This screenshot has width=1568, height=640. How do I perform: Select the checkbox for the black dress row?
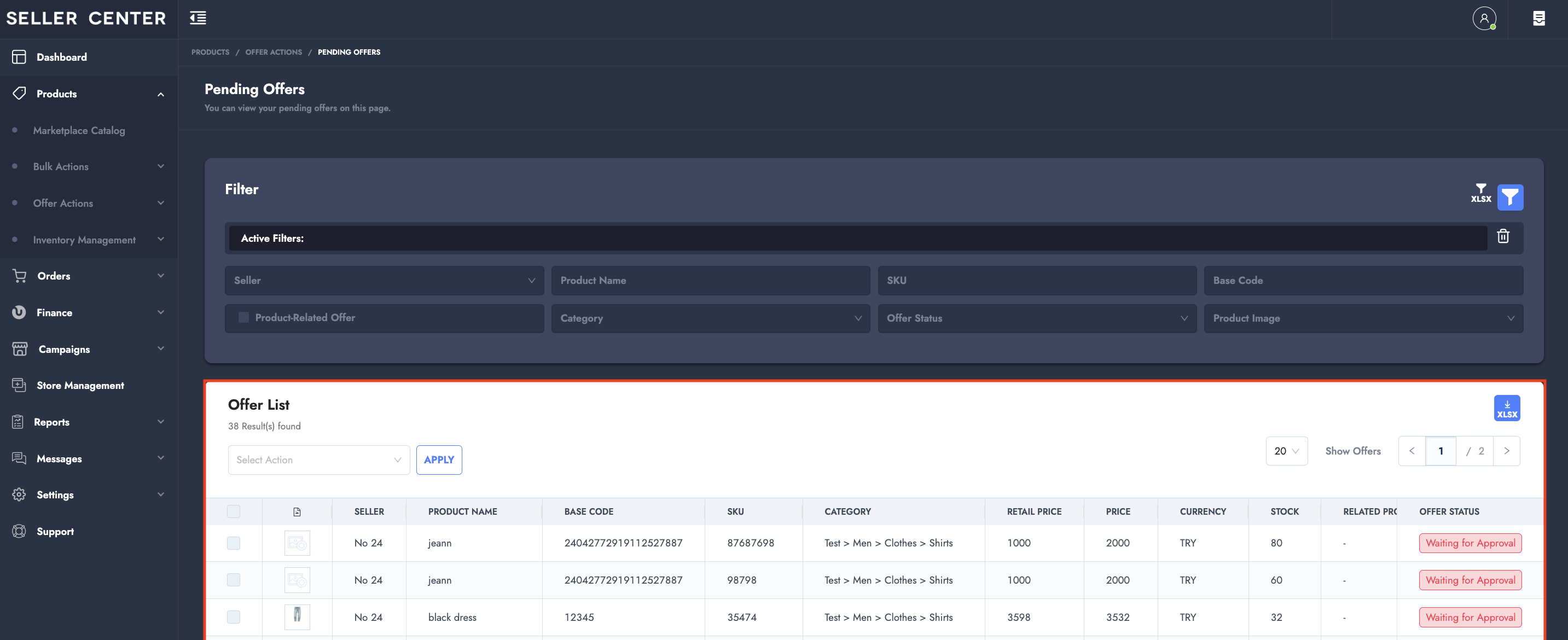(233, 617)
